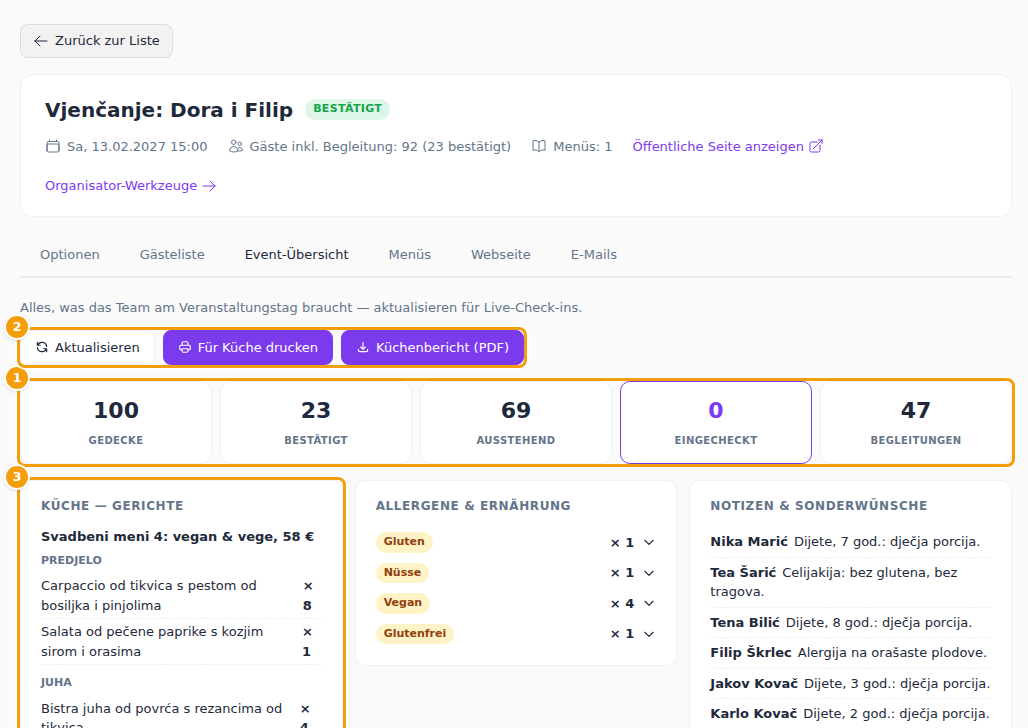Go back with Zurück zur Liste

[96, 41]
